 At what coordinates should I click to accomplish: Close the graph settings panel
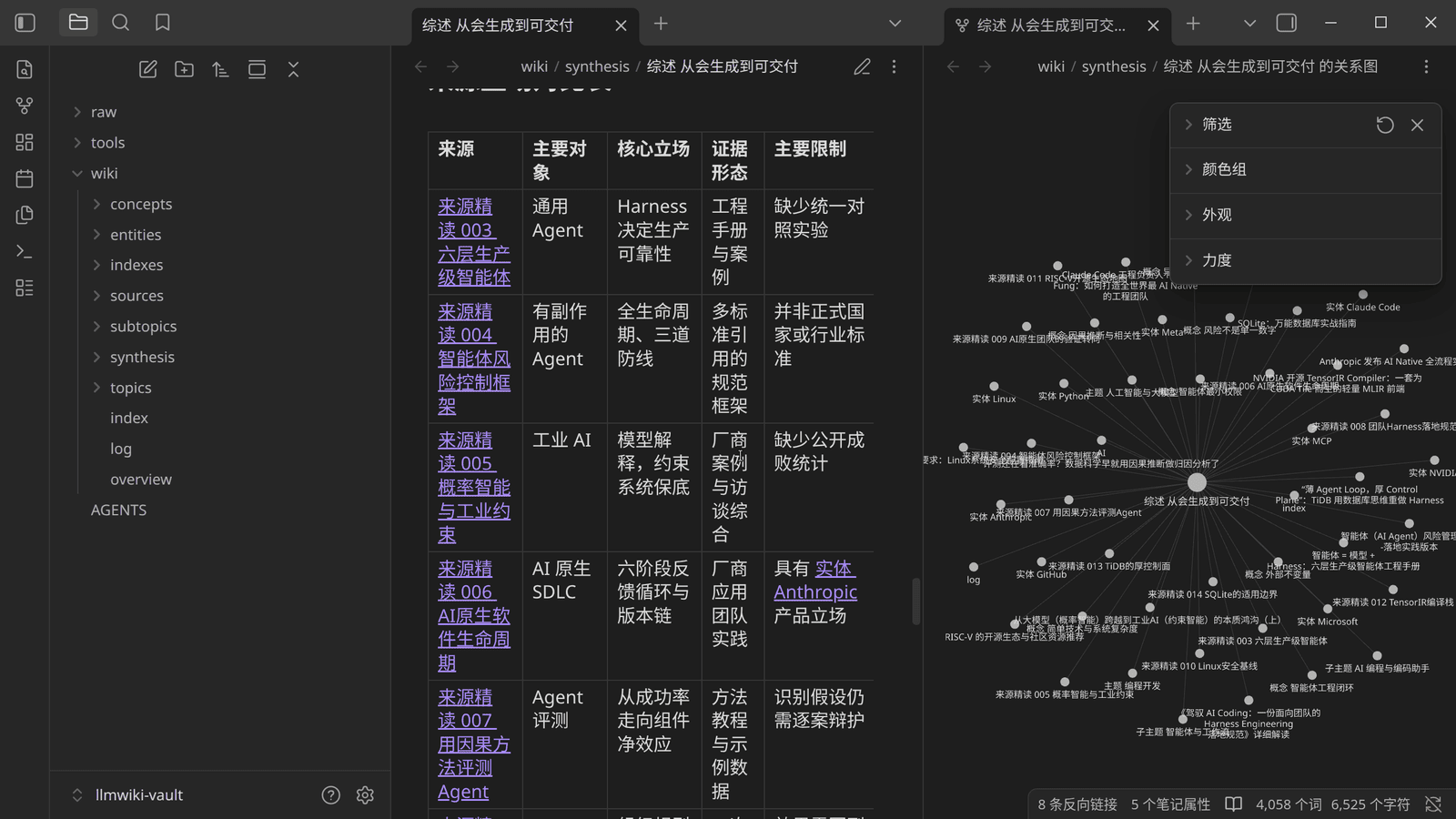point(1417,125)
